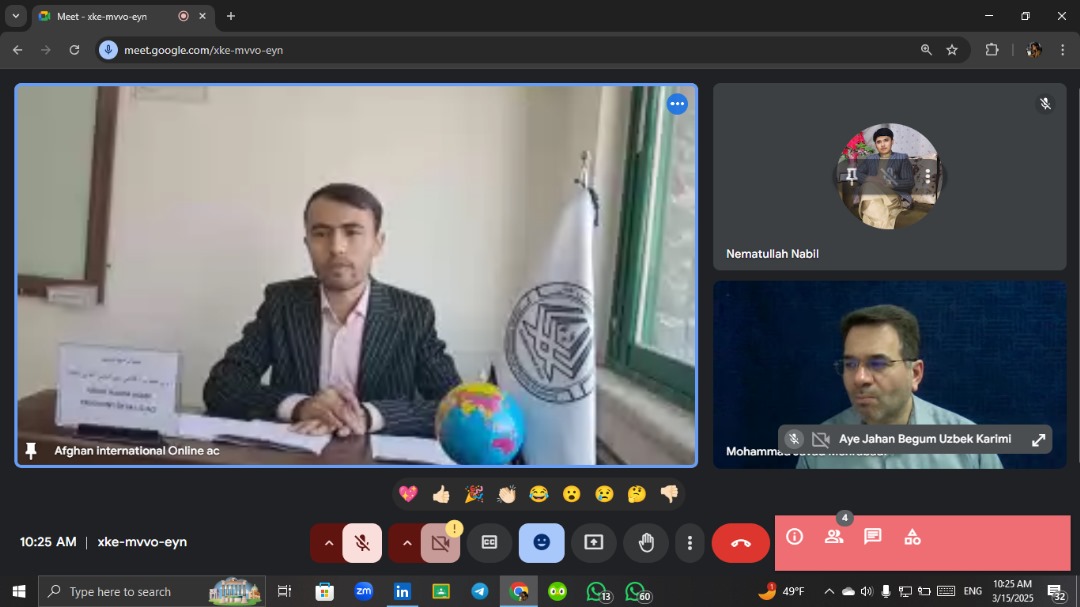
Task: Show the participants people panel
Action: (834, 537)
